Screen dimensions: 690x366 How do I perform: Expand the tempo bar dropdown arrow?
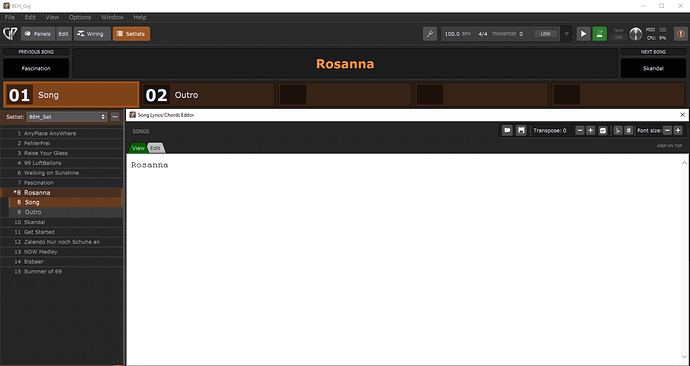pos(567,34)
